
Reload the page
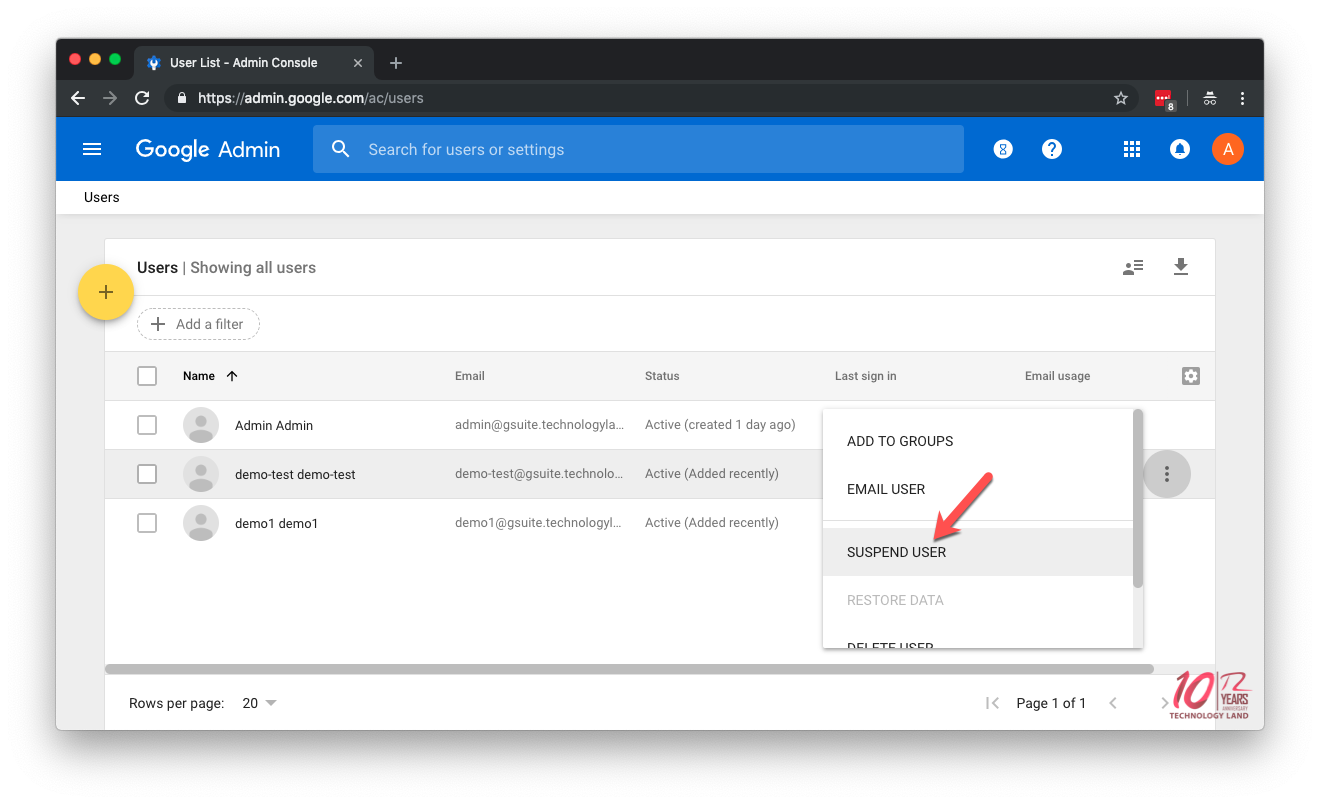(x=142, y=98)
